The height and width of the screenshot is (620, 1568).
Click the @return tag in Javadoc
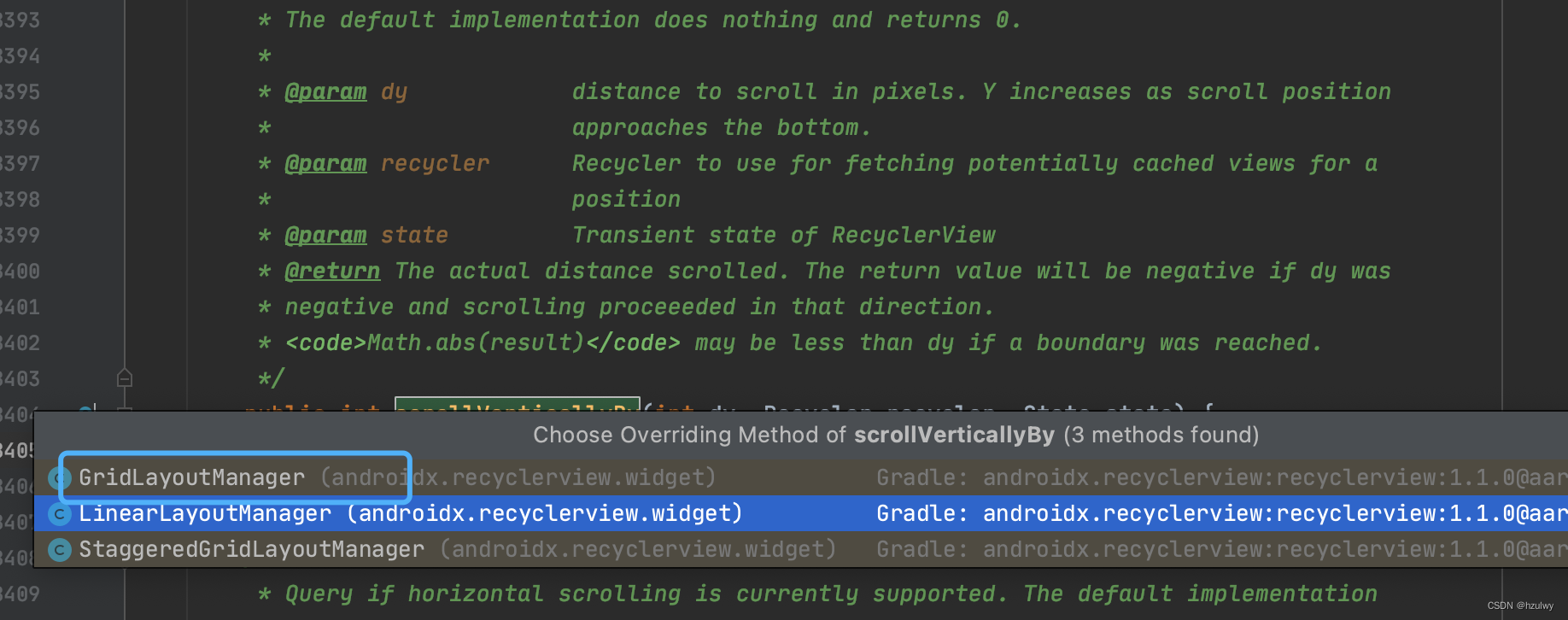[332, 271]
